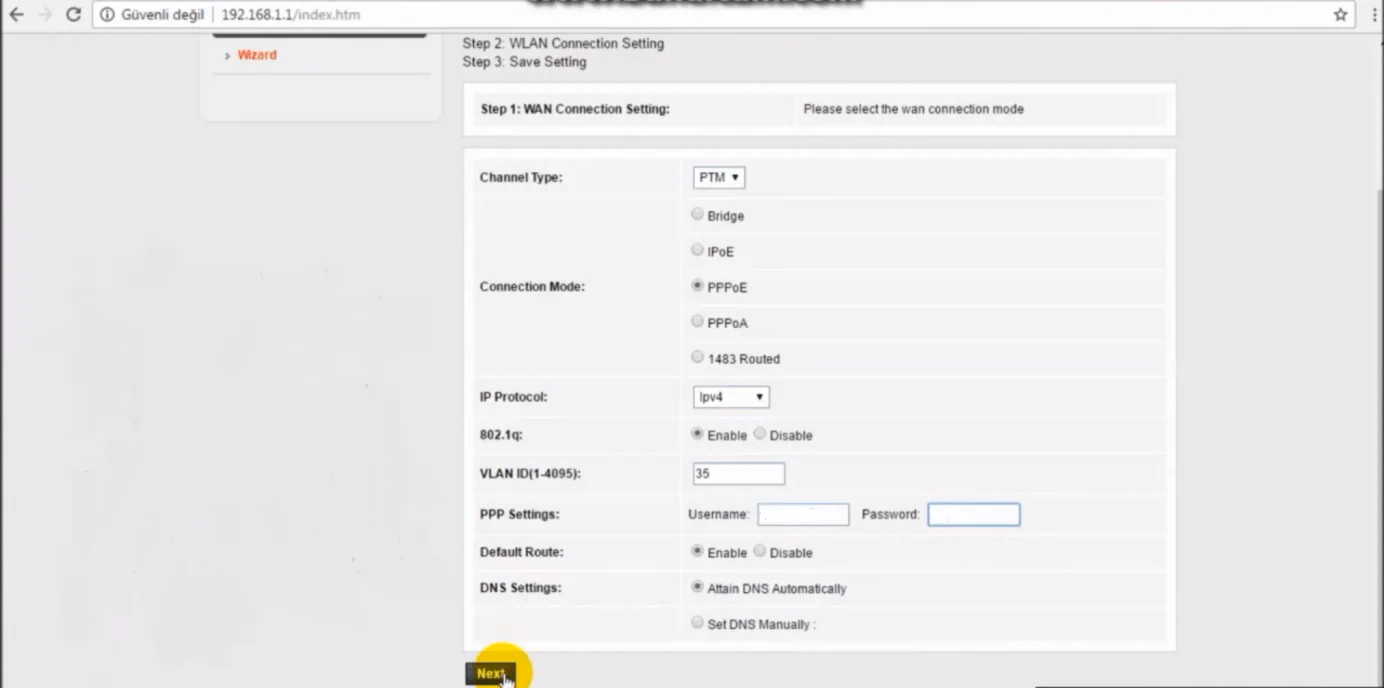Enable 802.1q radio option
This screenshot has height=688, width=1384.
pos(697,434)
